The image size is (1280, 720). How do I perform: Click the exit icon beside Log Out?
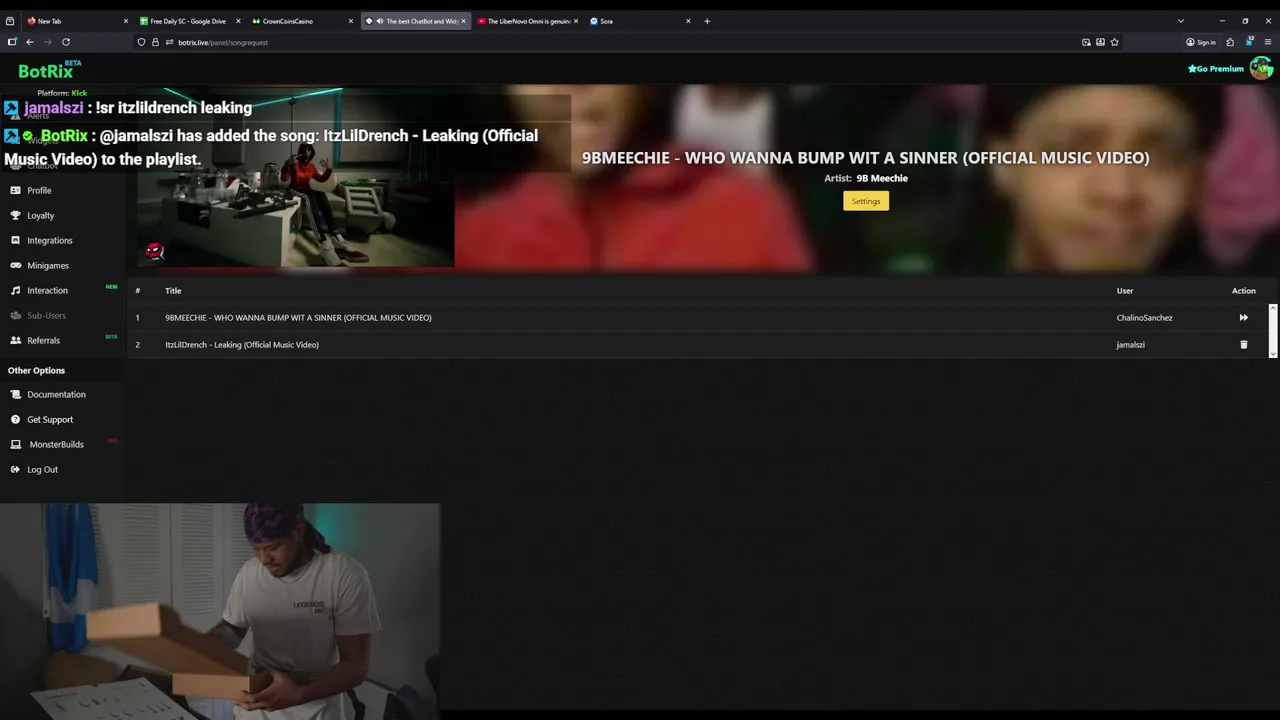15,469
